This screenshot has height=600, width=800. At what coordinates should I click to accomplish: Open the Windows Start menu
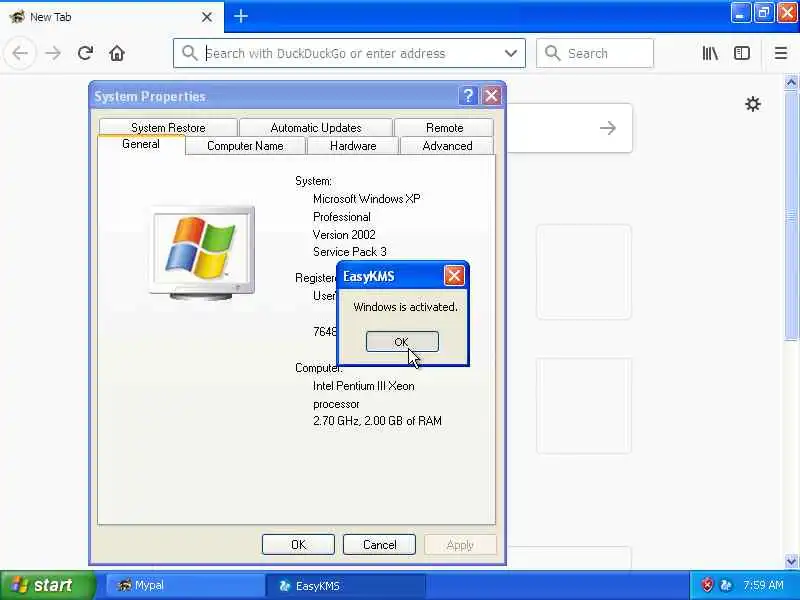point(47,585)
